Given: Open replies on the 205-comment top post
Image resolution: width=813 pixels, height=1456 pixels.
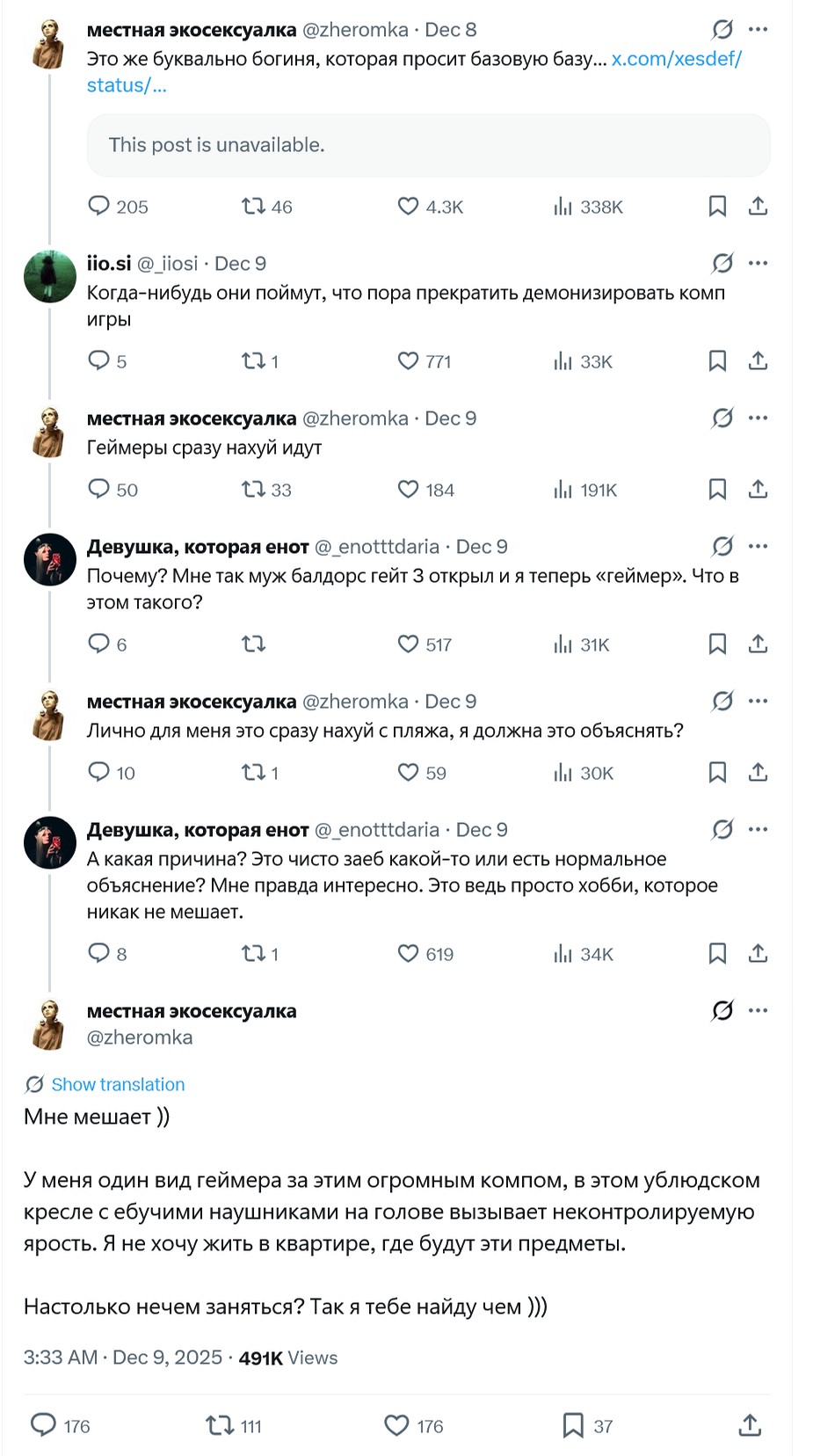Looking at the screenshot, I should click(98, 207).
